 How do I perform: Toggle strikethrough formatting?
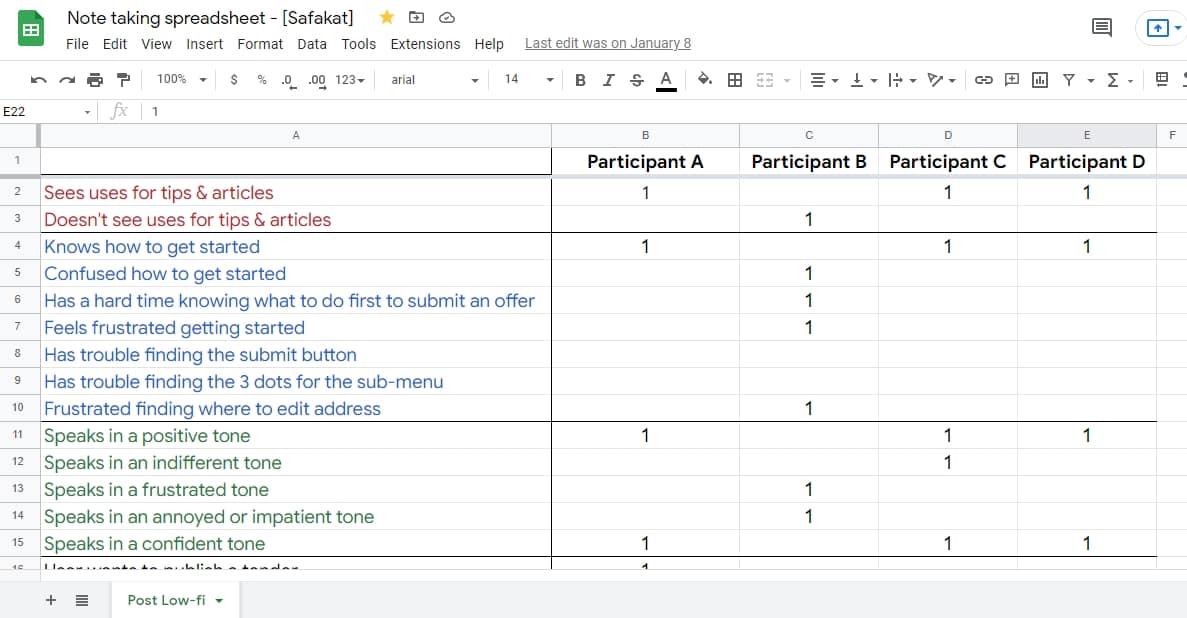pos(637,80)
